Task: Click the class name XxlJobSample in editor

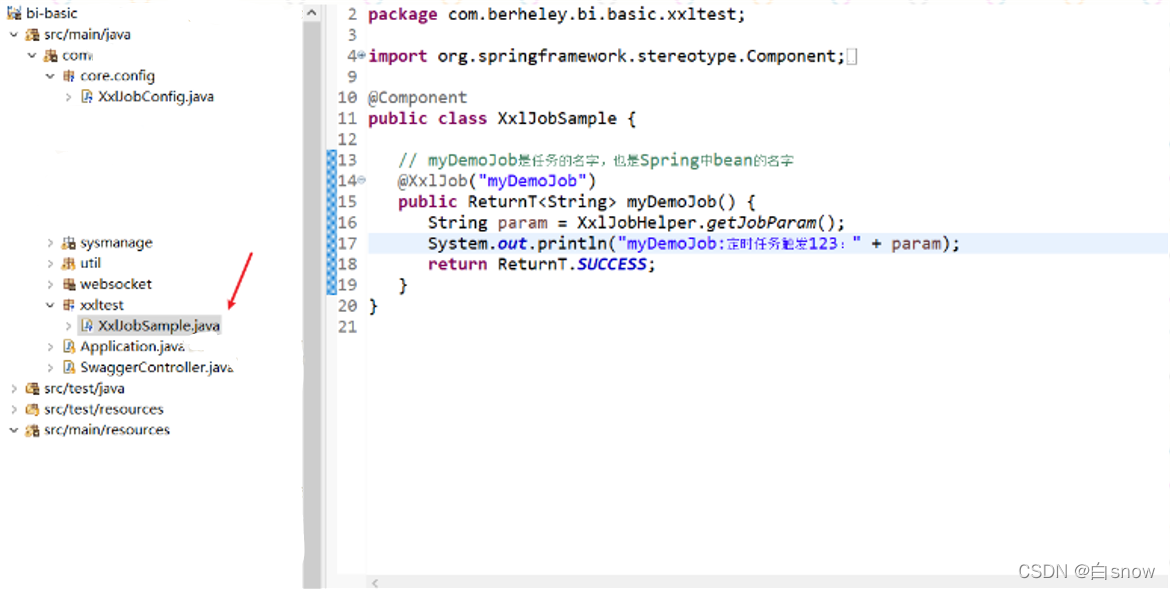Action: [x=557, y=119]
